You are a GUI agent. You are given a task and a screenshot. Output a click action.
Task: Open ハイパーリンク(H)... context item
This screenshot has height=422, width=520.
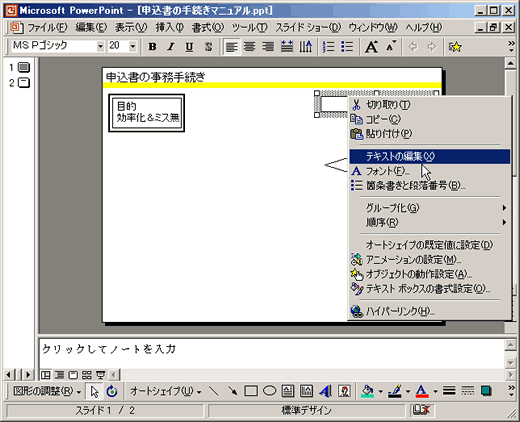[x=430, y=311]
